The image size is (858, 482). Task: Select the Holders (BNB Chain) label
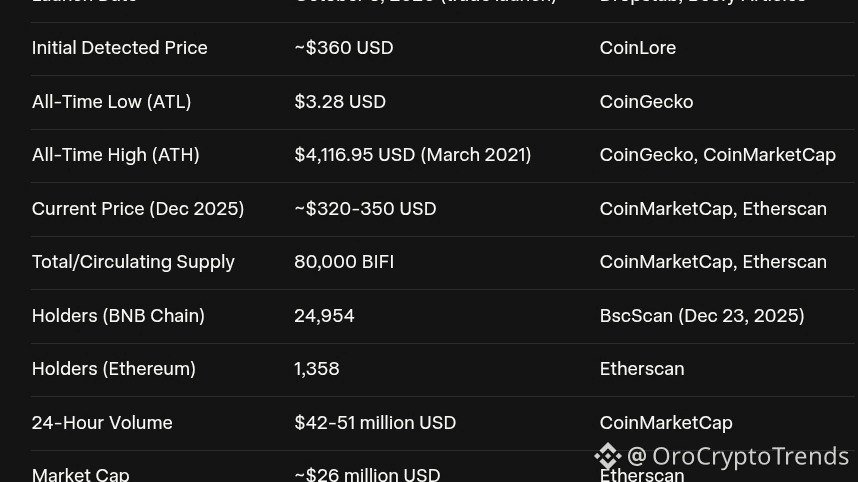click(x=118, y=316)
